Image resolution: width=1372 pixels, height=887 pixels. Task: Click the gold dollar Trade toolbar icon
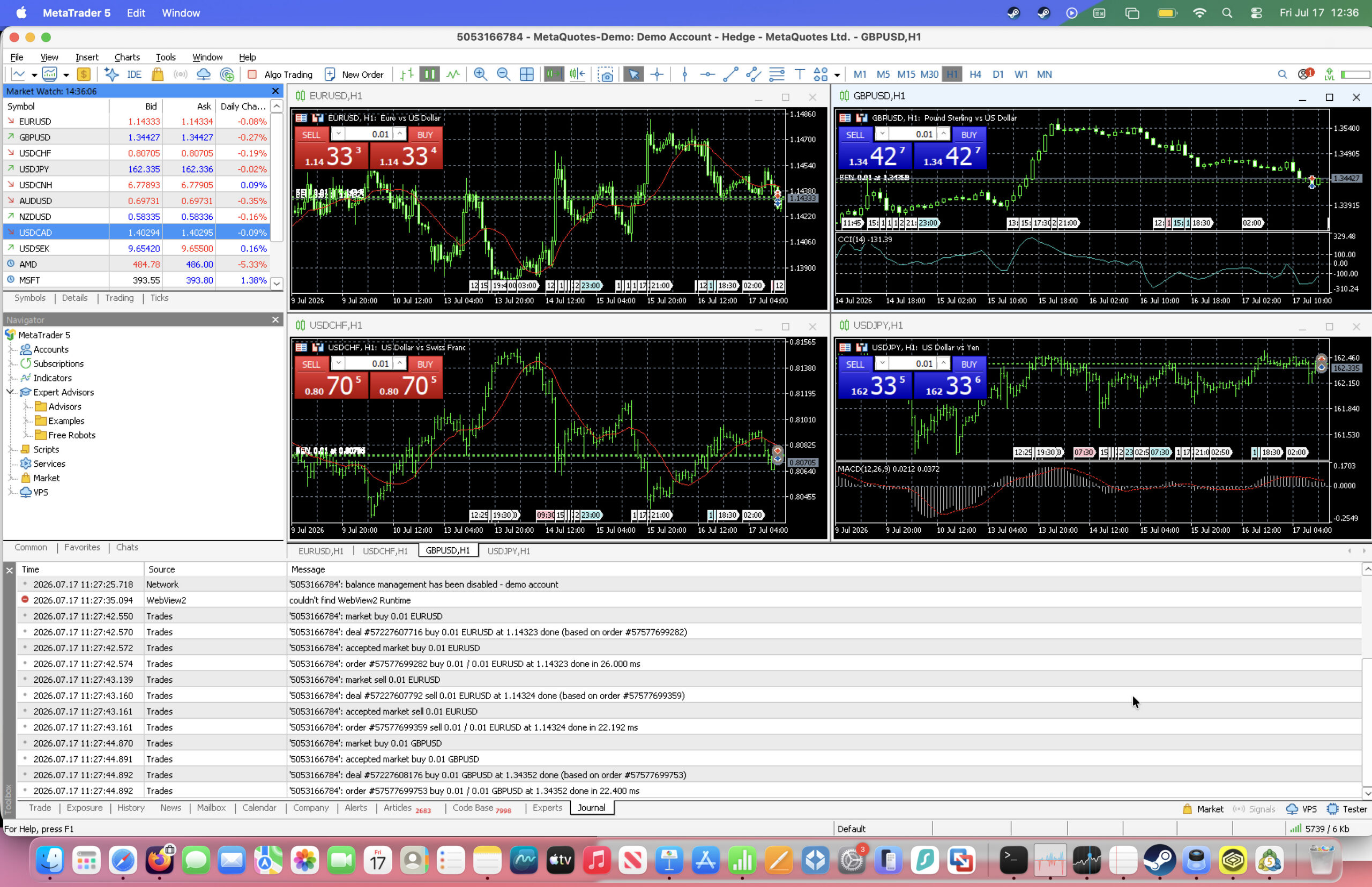84,74
